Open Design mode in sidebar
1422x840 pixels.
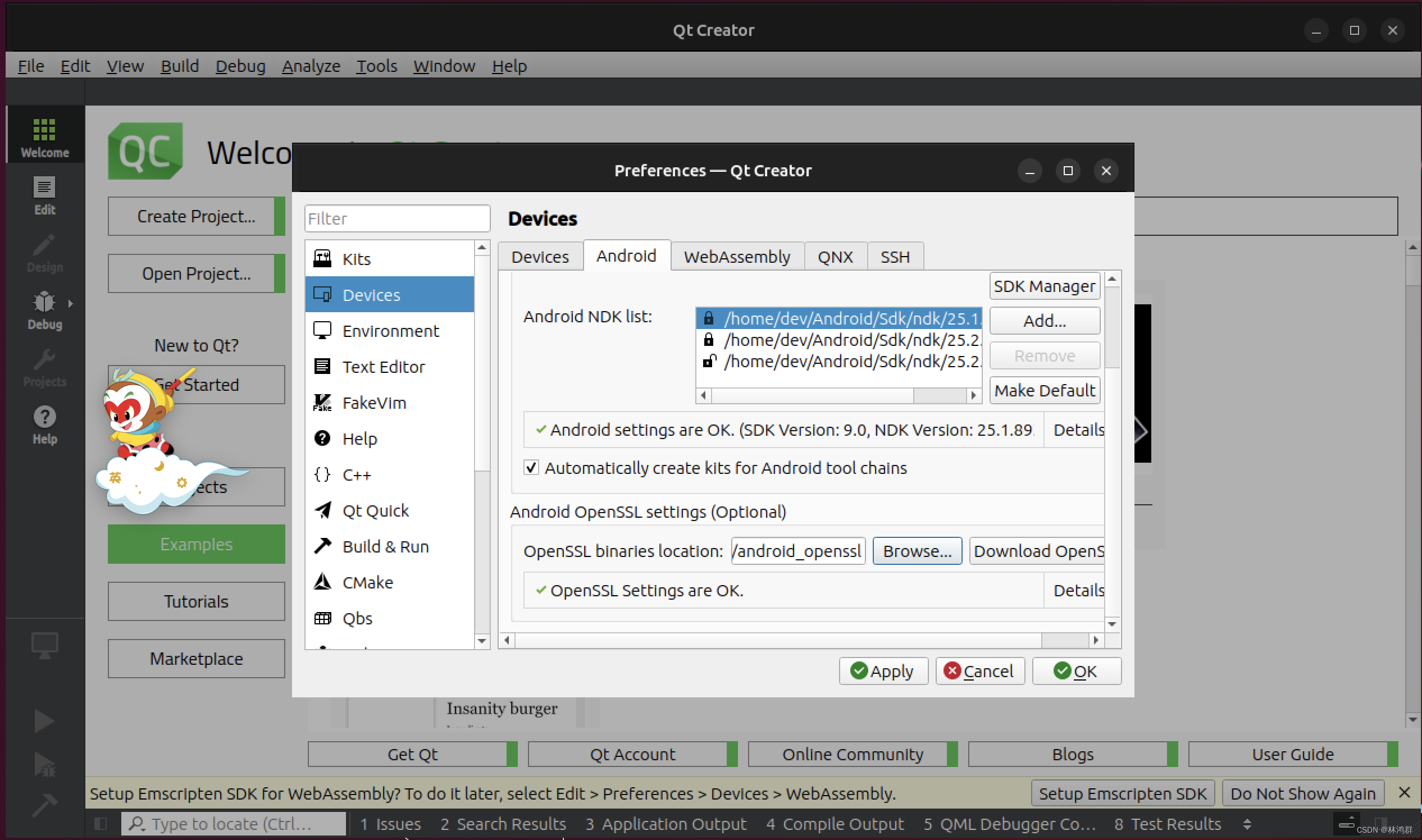[45, 253]
